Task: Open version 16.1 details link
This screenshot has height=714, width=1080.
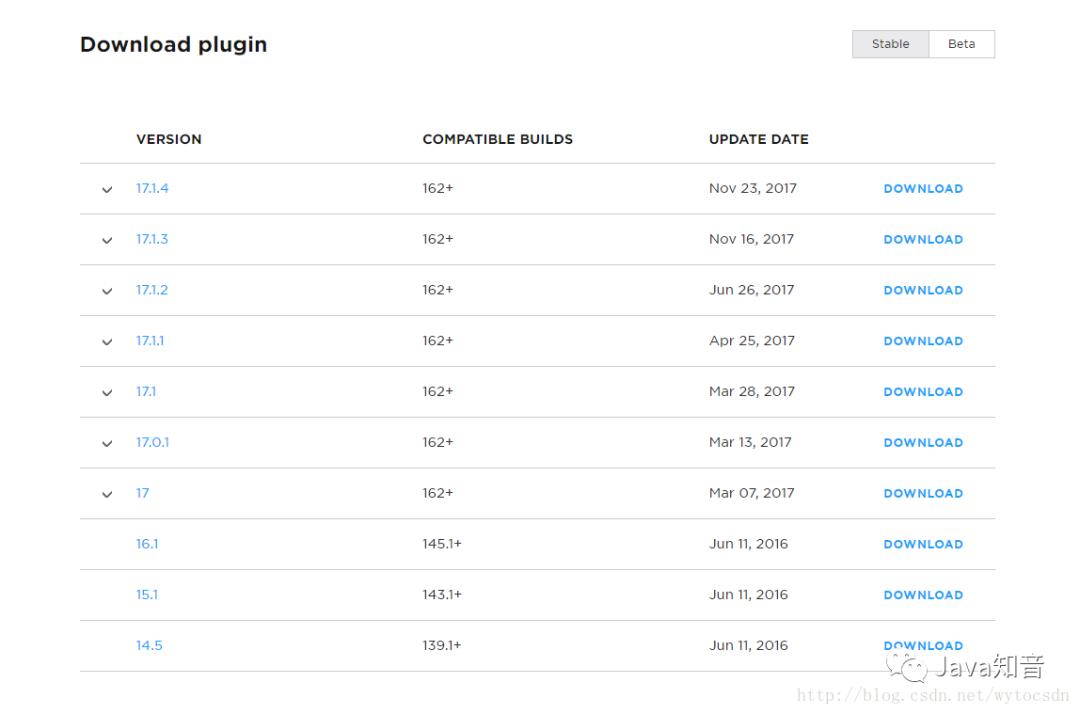Action: (x=147, y=544)
